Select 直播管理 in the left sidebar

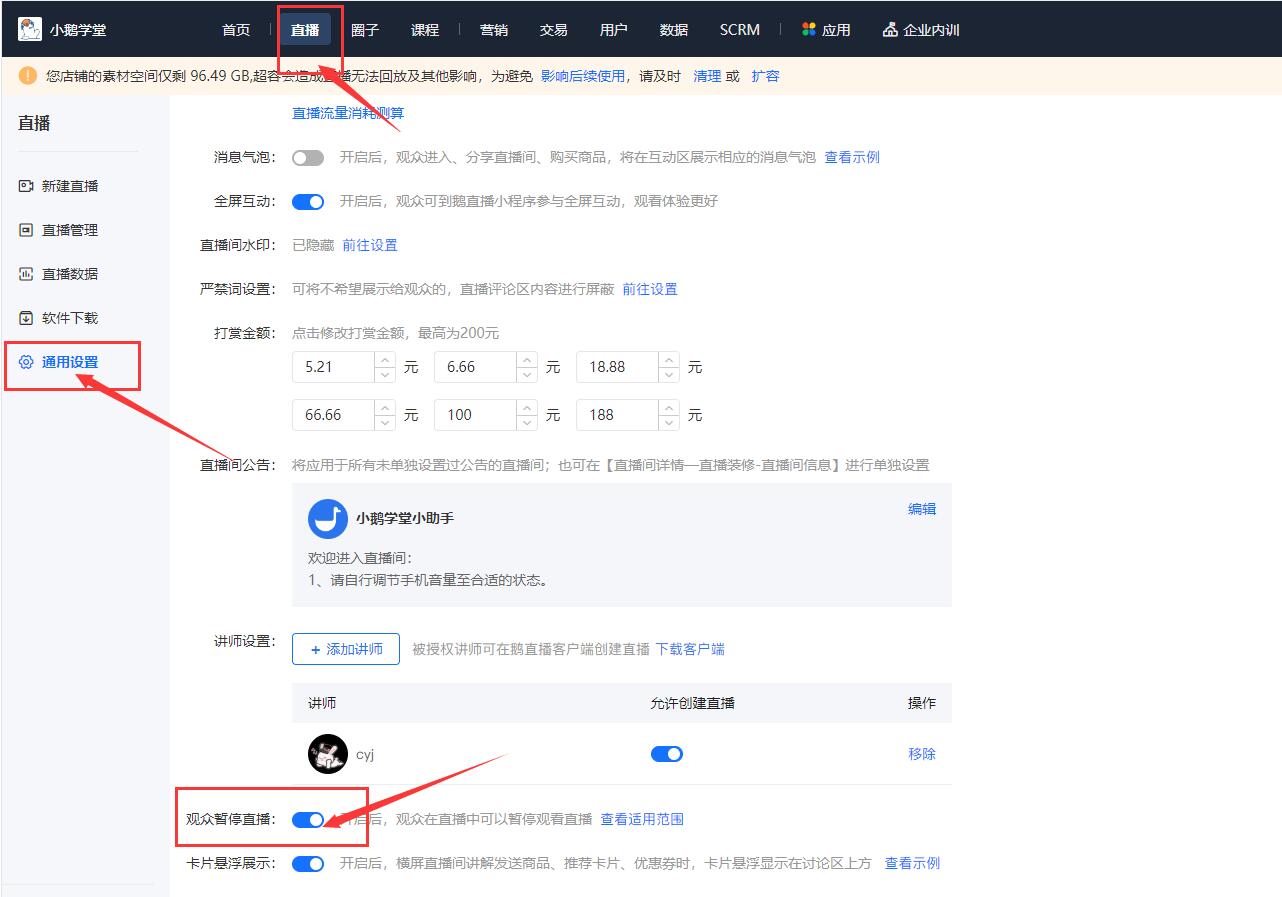pyautogui.click(x=70, y=229)
